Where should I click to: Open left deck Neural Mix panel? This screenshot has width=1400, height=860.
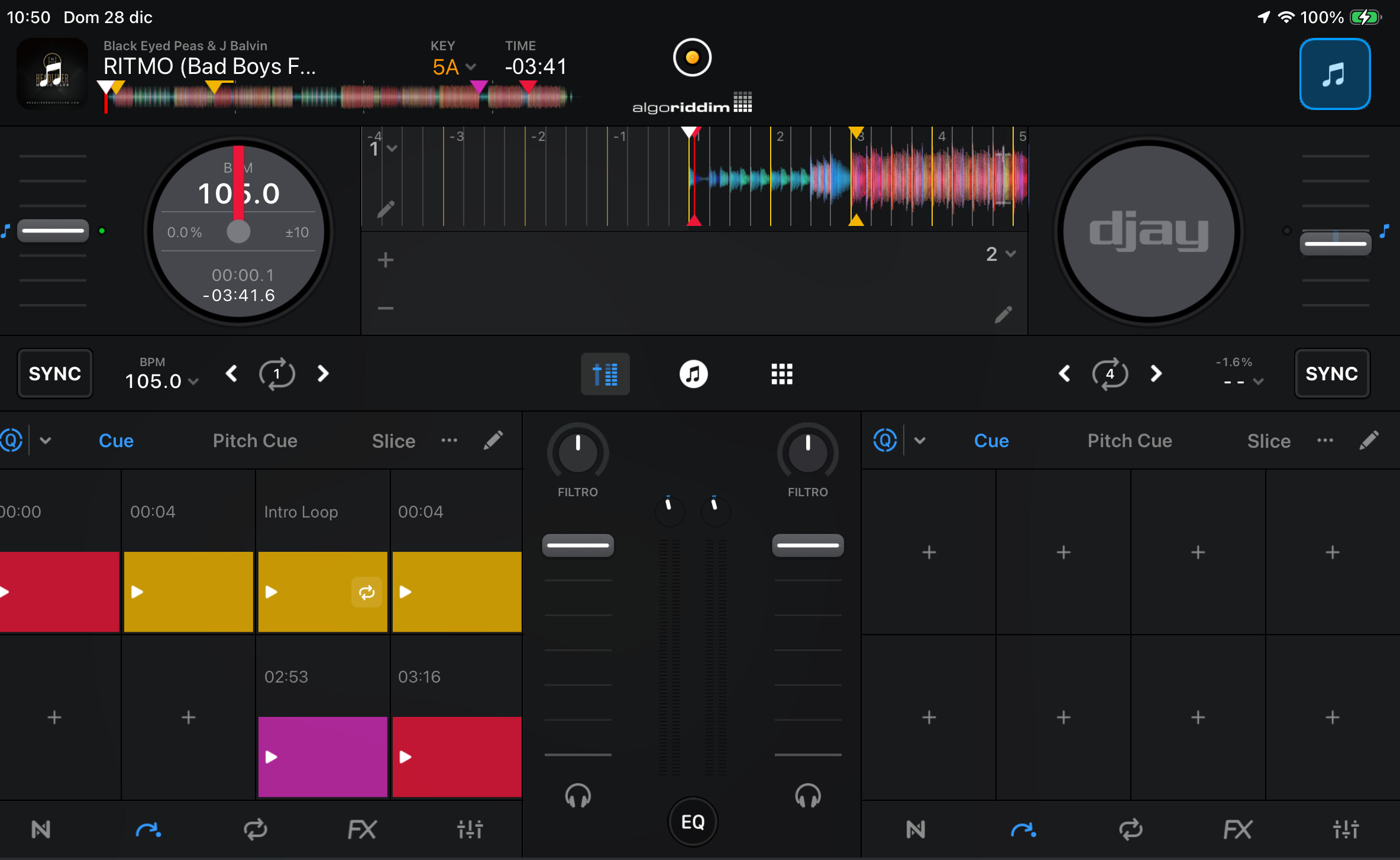click(41, 829)
